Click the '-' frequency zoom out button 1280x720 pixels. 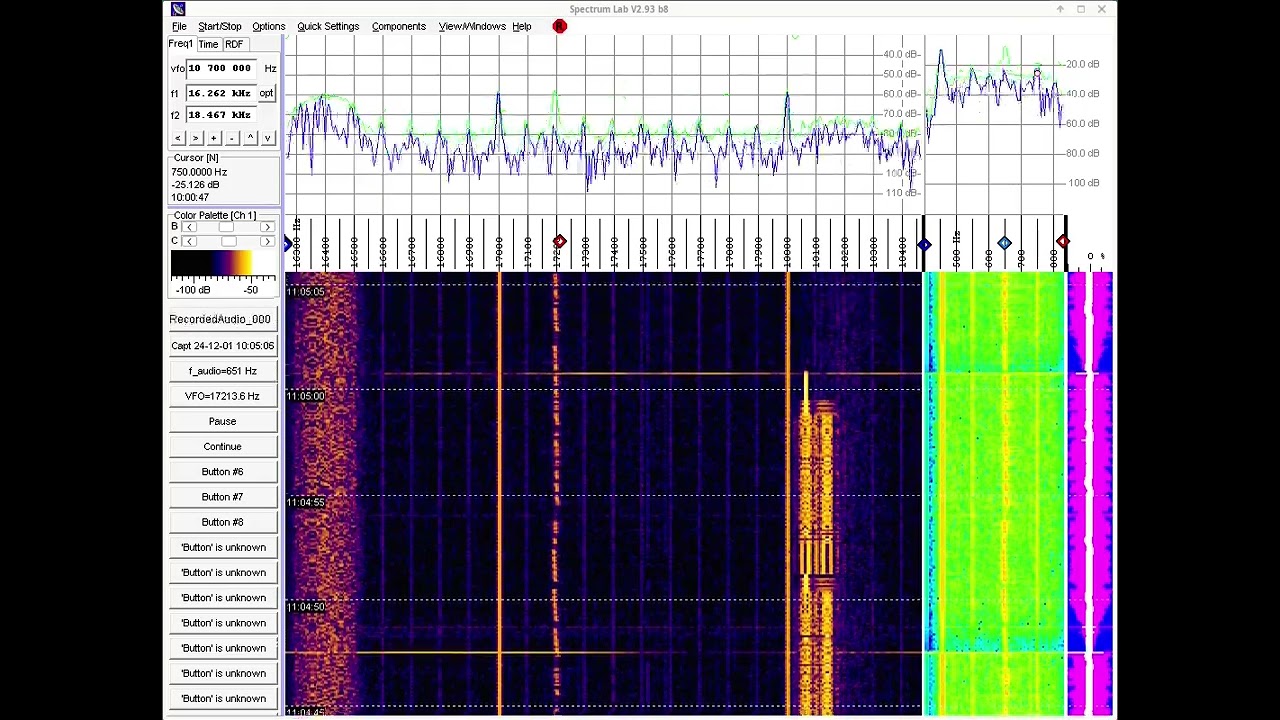231,138
